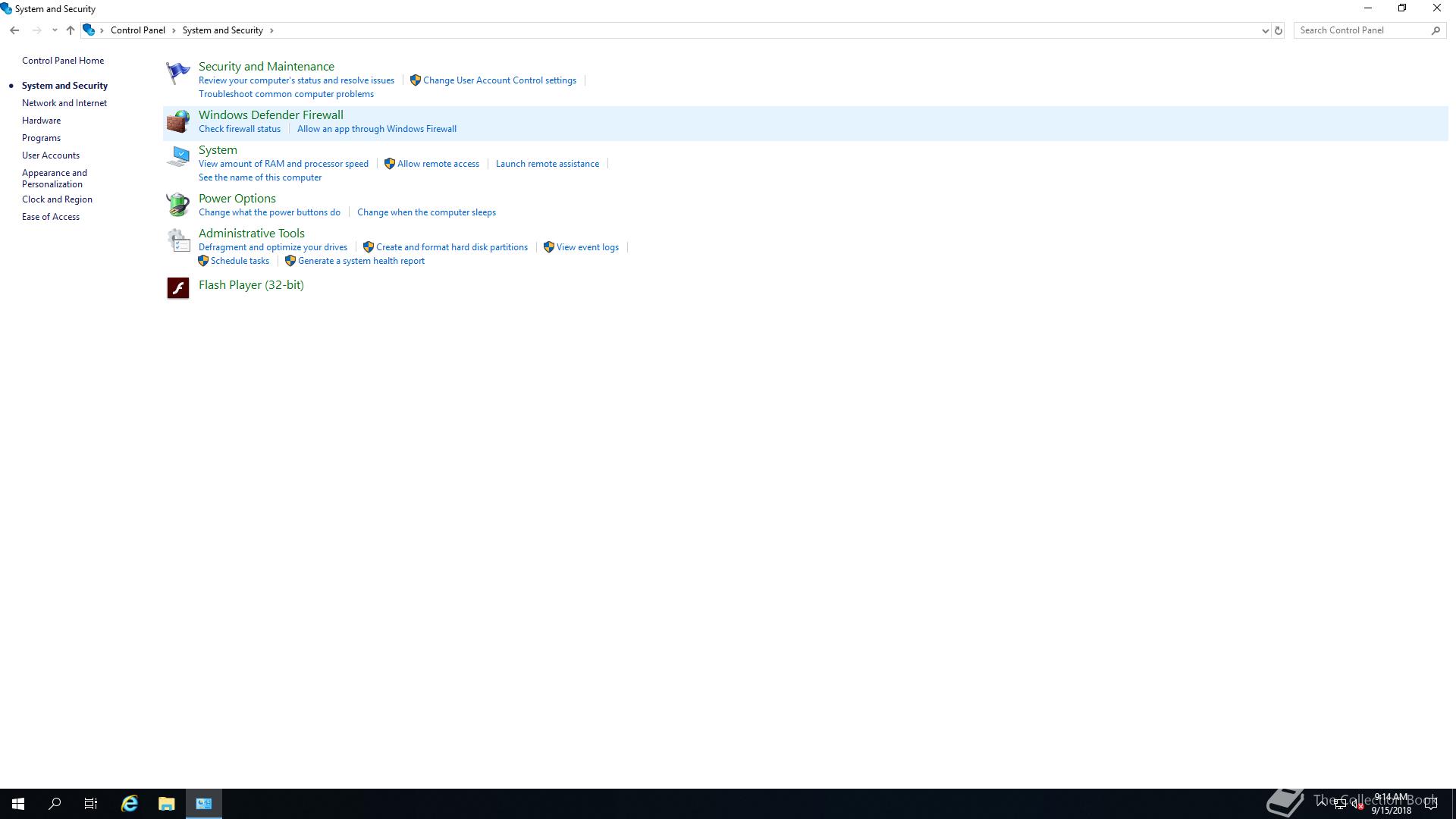This screenshot has height=819, width=1456.
Task: Go back using the back arrow
Action: [14, 30]
